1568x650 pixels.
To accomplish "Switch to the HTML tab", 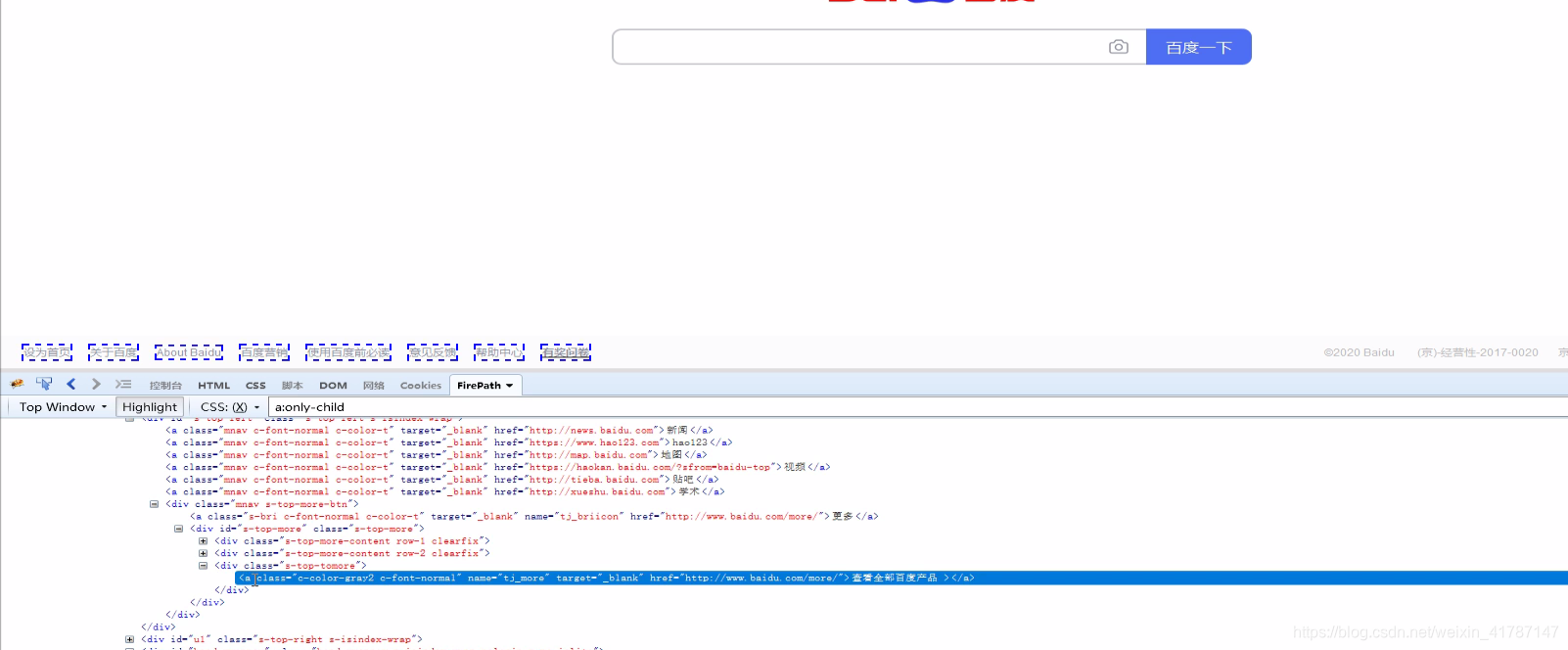I will point(213,386).
